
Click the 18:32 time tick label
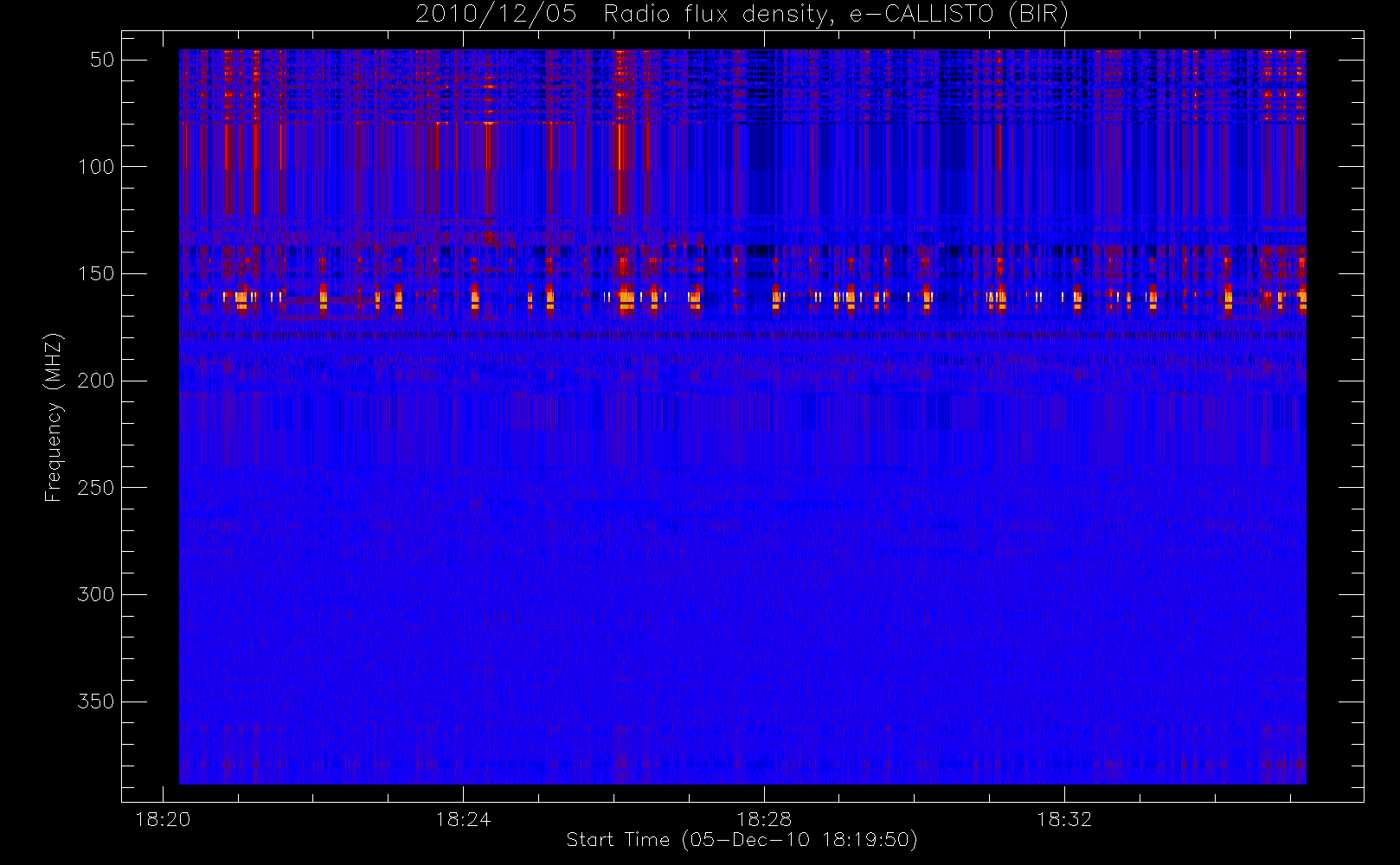tap(1064, 819)
